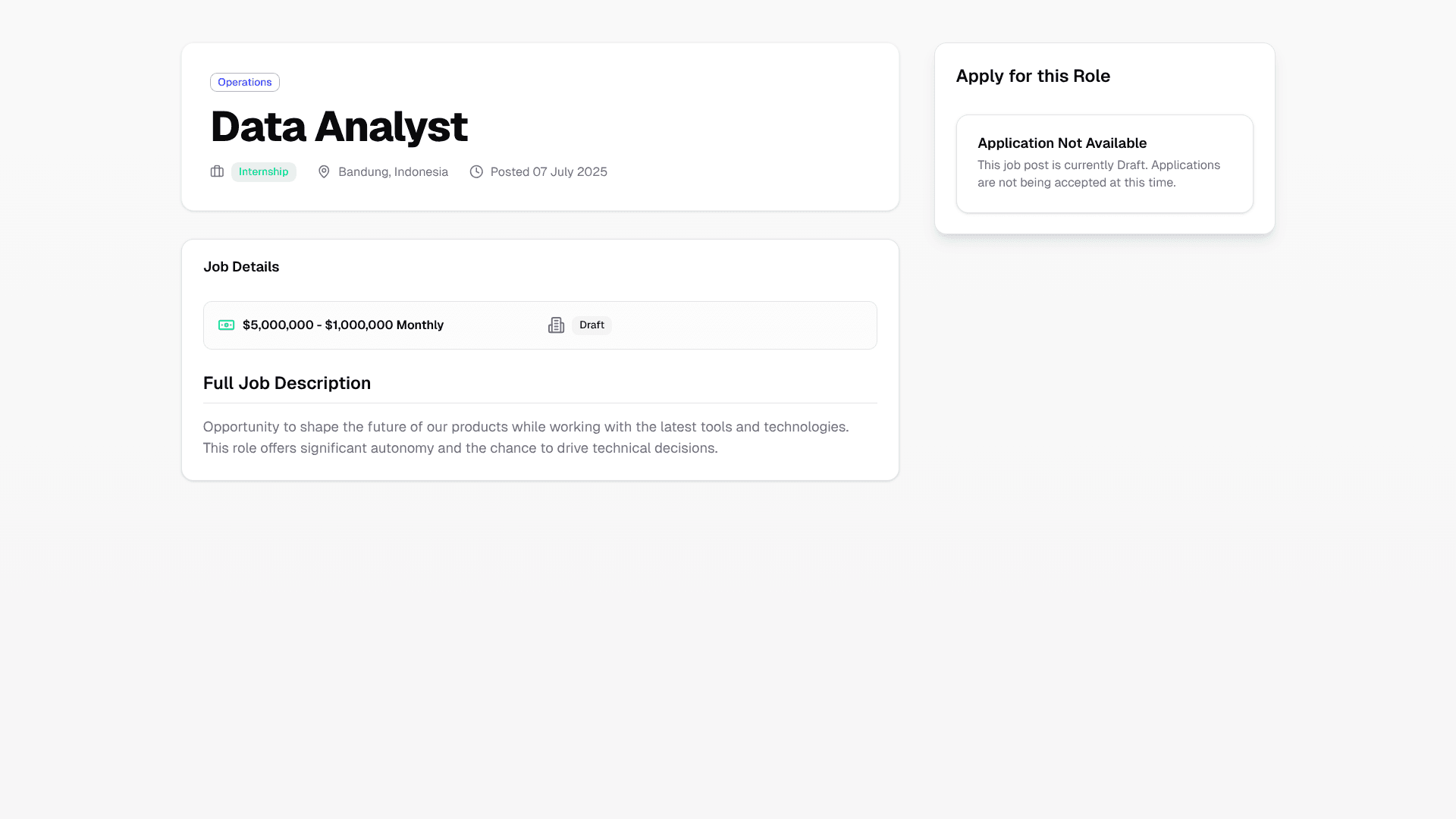This screenshot has width=1456, height=819.
Task: Click the briefcase icon beside Internship badge
Action: [217, 172]
